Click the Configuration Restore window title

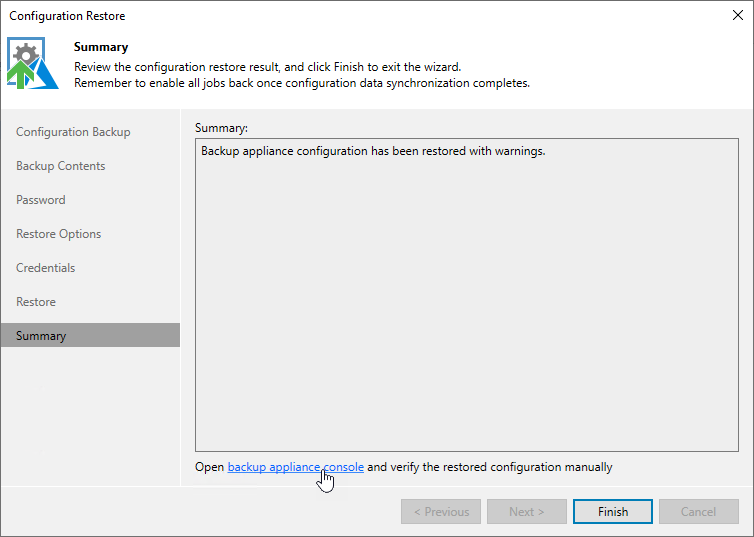(67, 16)
